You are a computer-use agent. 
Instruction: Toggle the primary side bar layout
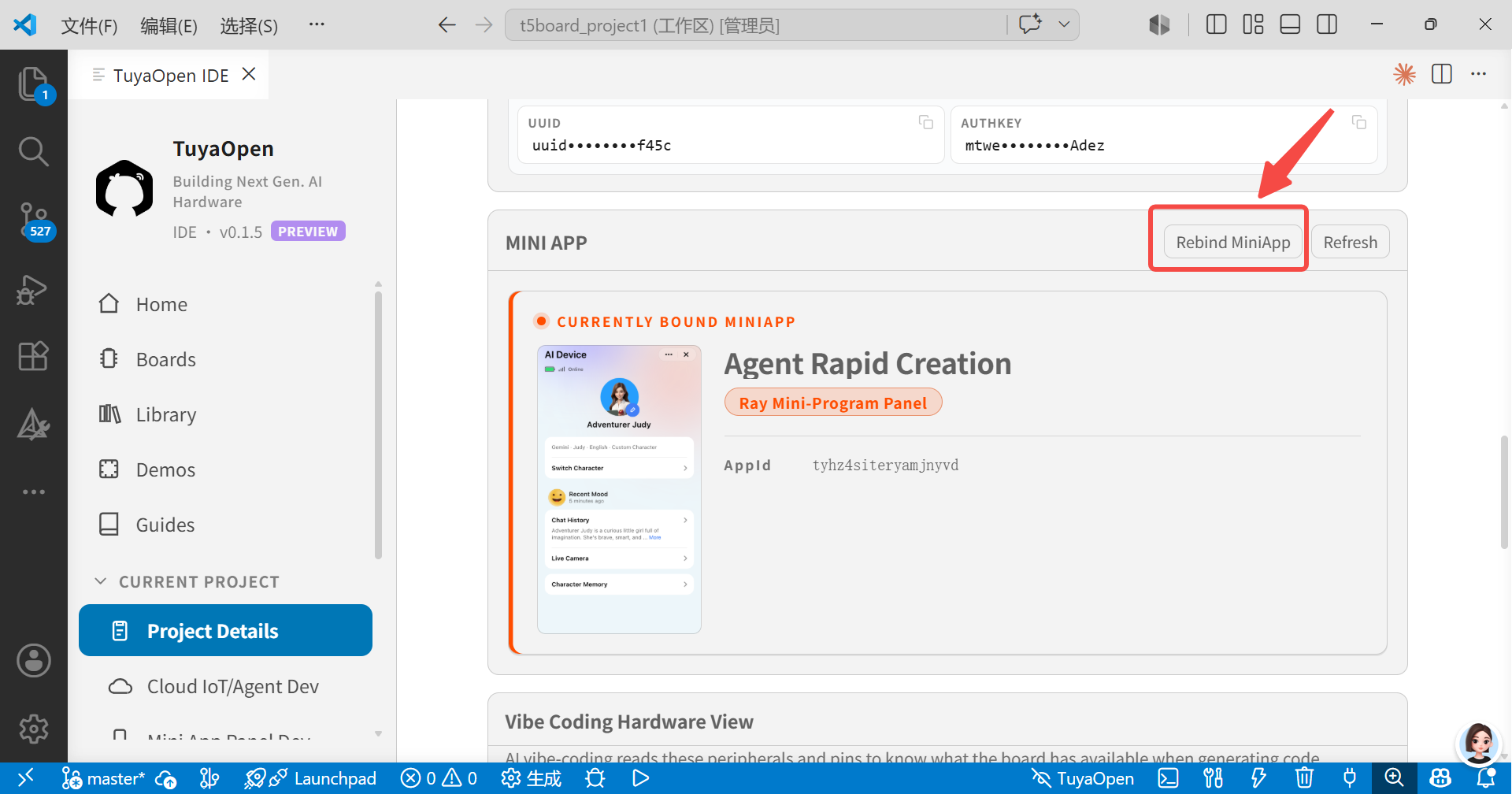coord(1217,24)
